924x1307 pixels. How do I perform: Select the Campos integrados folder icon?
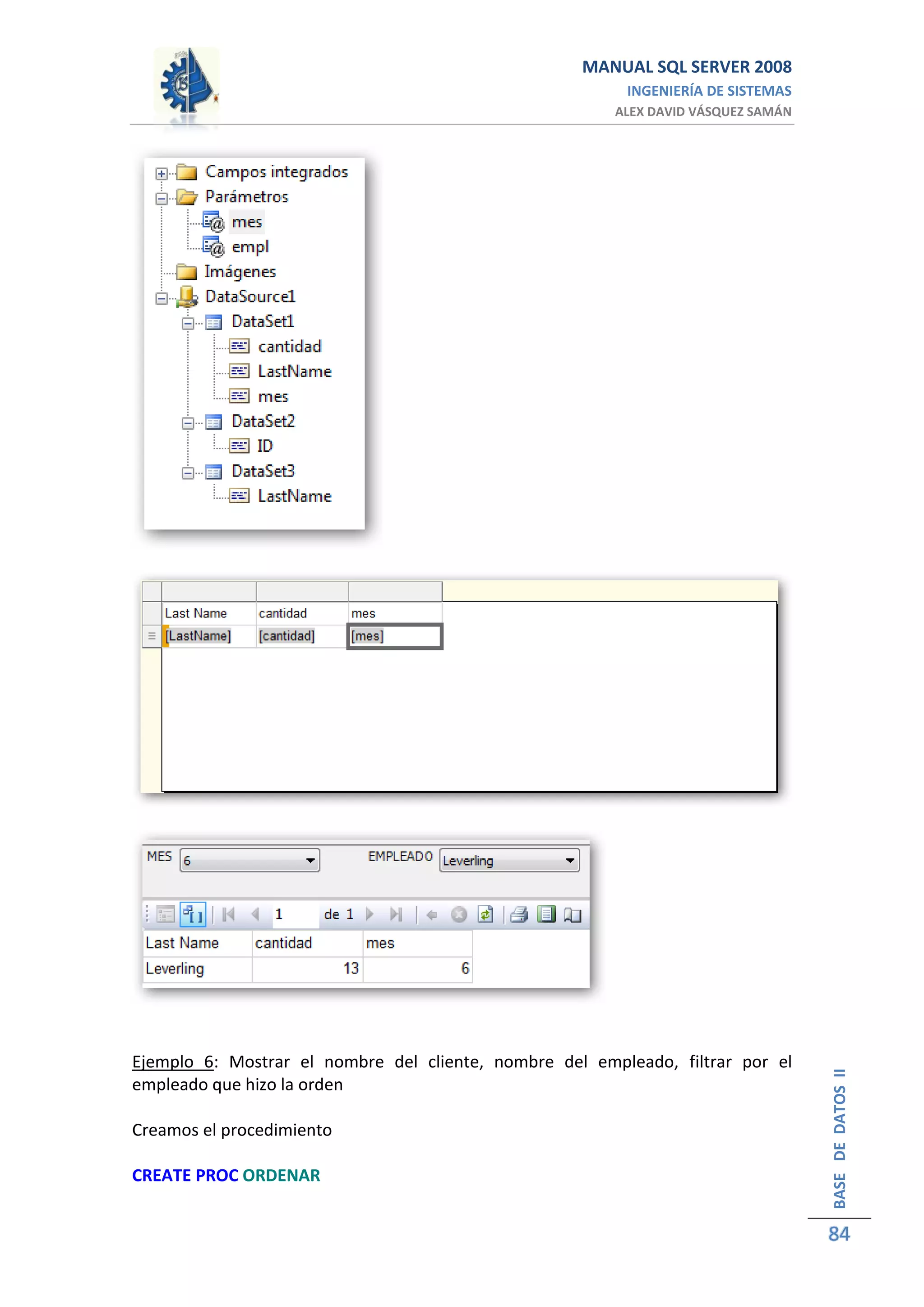[187, 172]
